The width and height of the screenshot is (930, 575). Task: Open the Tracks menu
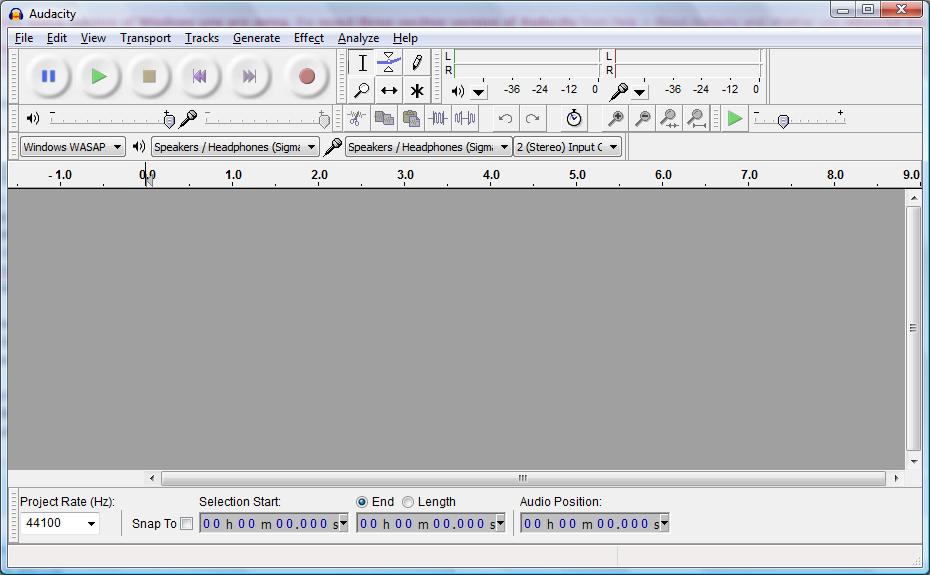(202, 38)
